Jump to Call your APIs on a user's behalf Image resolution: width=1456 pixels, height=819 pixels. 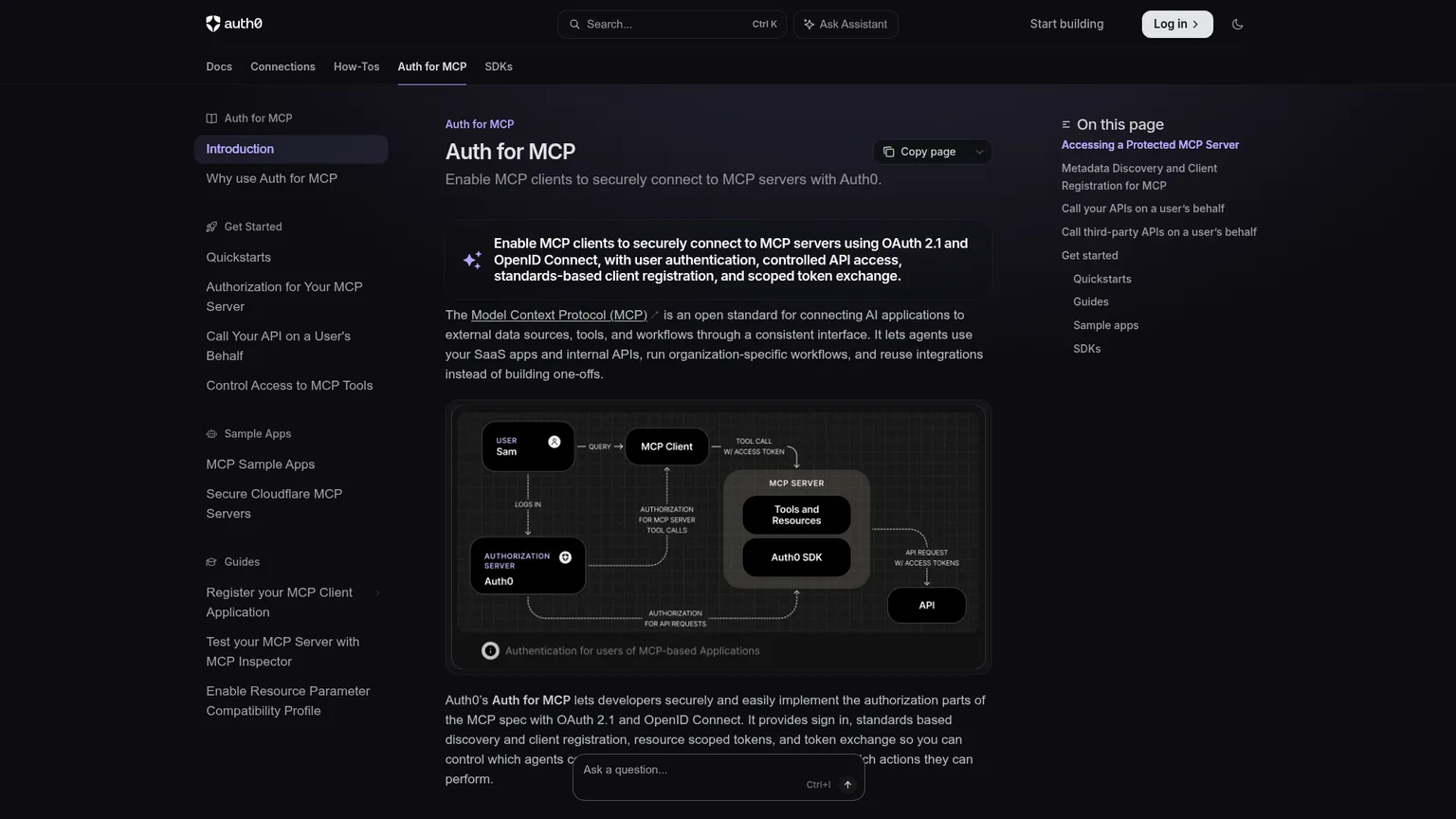[1143, 209]
